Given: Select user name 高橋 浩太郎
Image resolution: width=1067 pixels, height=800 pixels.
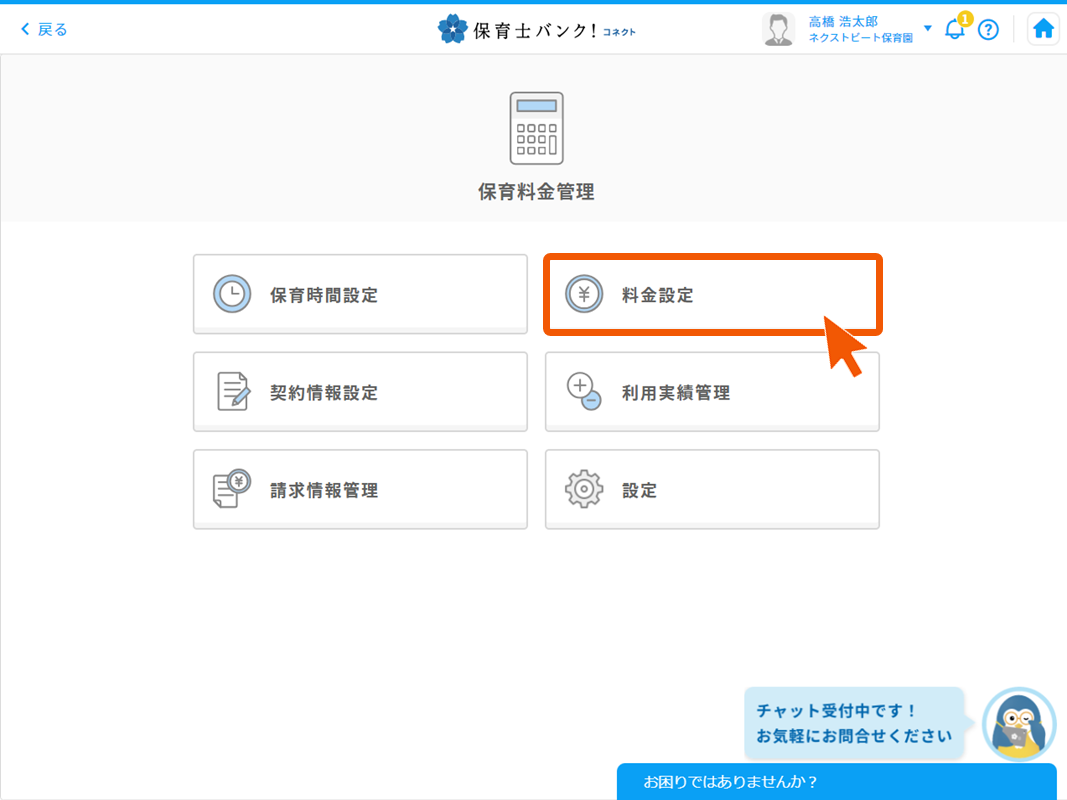Looking at the screenshot, I should pyautogui.click(x=843, y=21).
